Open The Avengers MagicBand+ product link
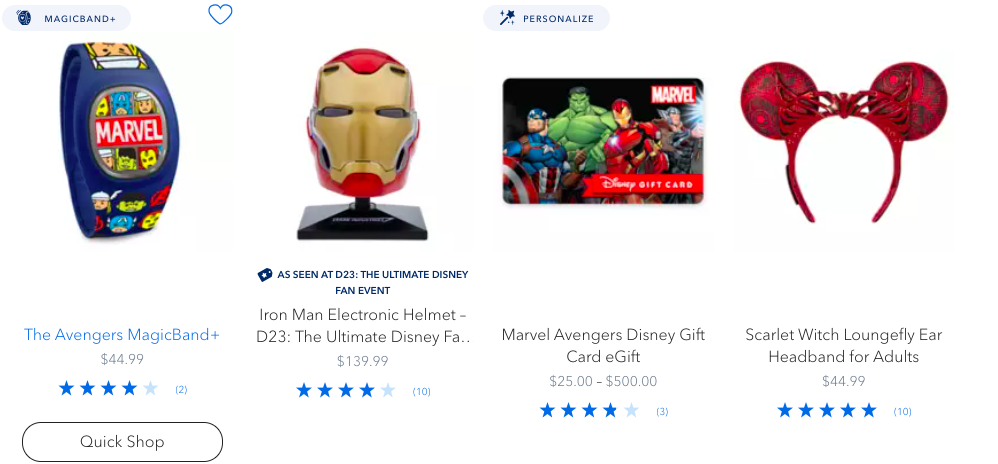This screenshot has height=464, width=998. click(x=122, y=335)
